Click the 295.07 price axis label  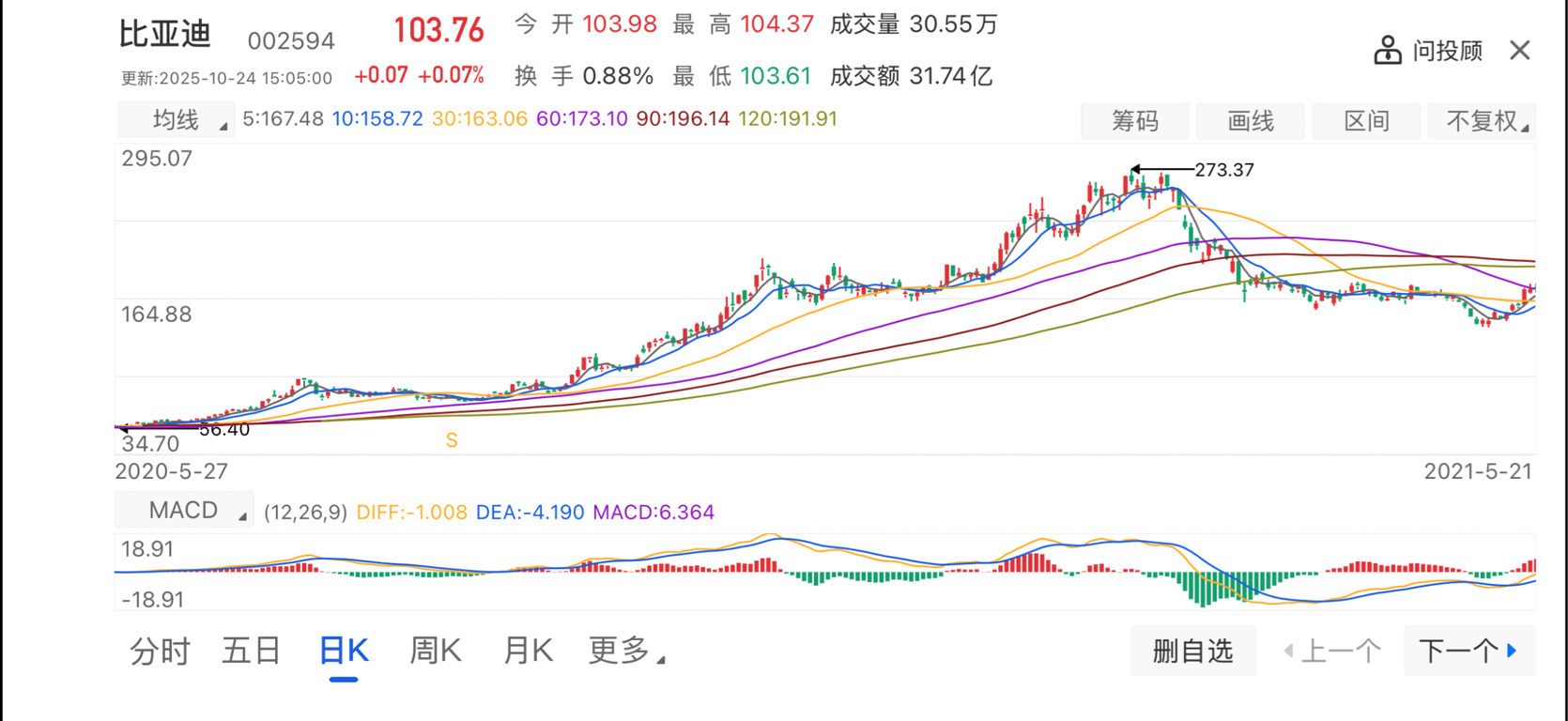coord(157,159)
